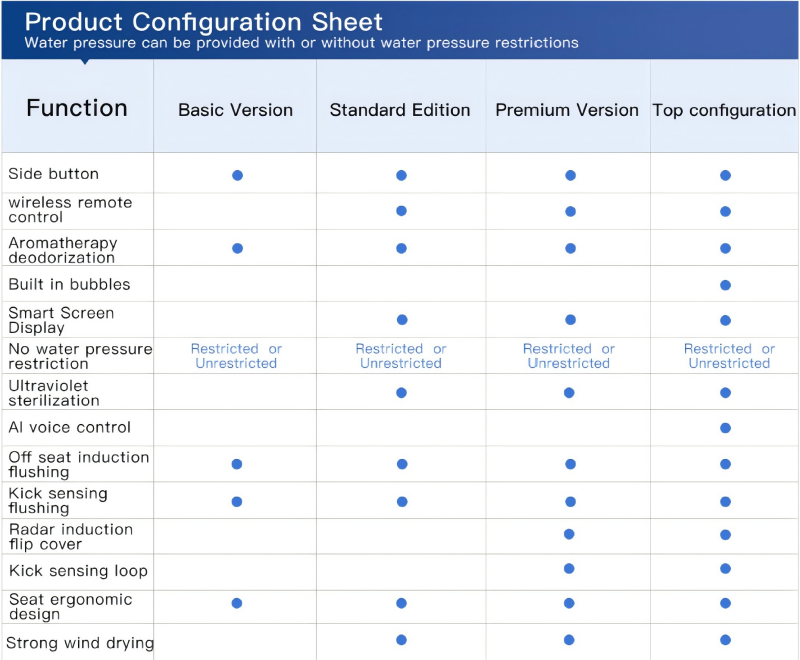Select Strong wind drying dot under Standard Edition
The width and height of the screenshot is (800, 660).
(401, 640)
